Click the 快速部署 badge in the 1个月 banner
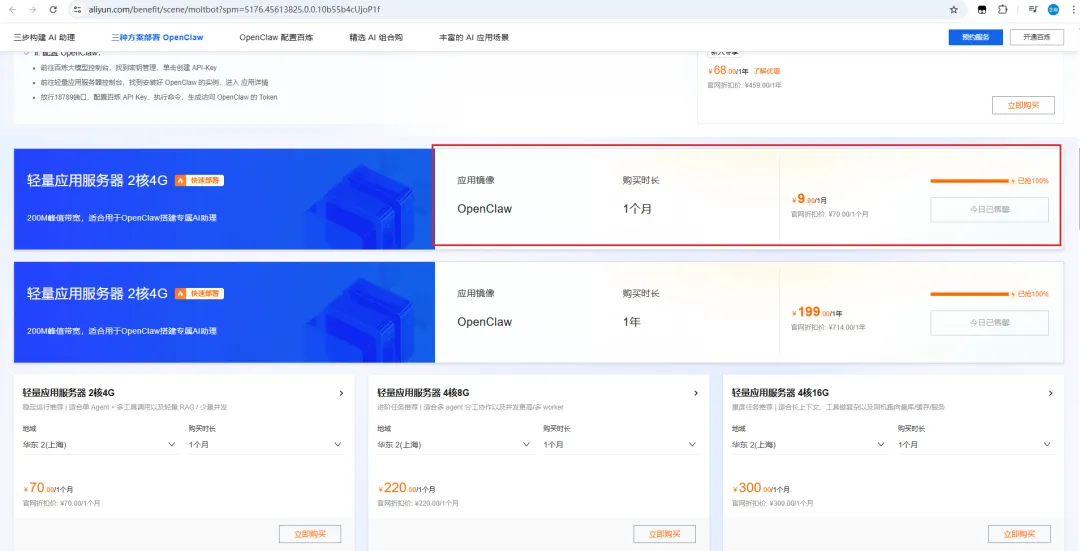1080x551 pixels. 199,180
